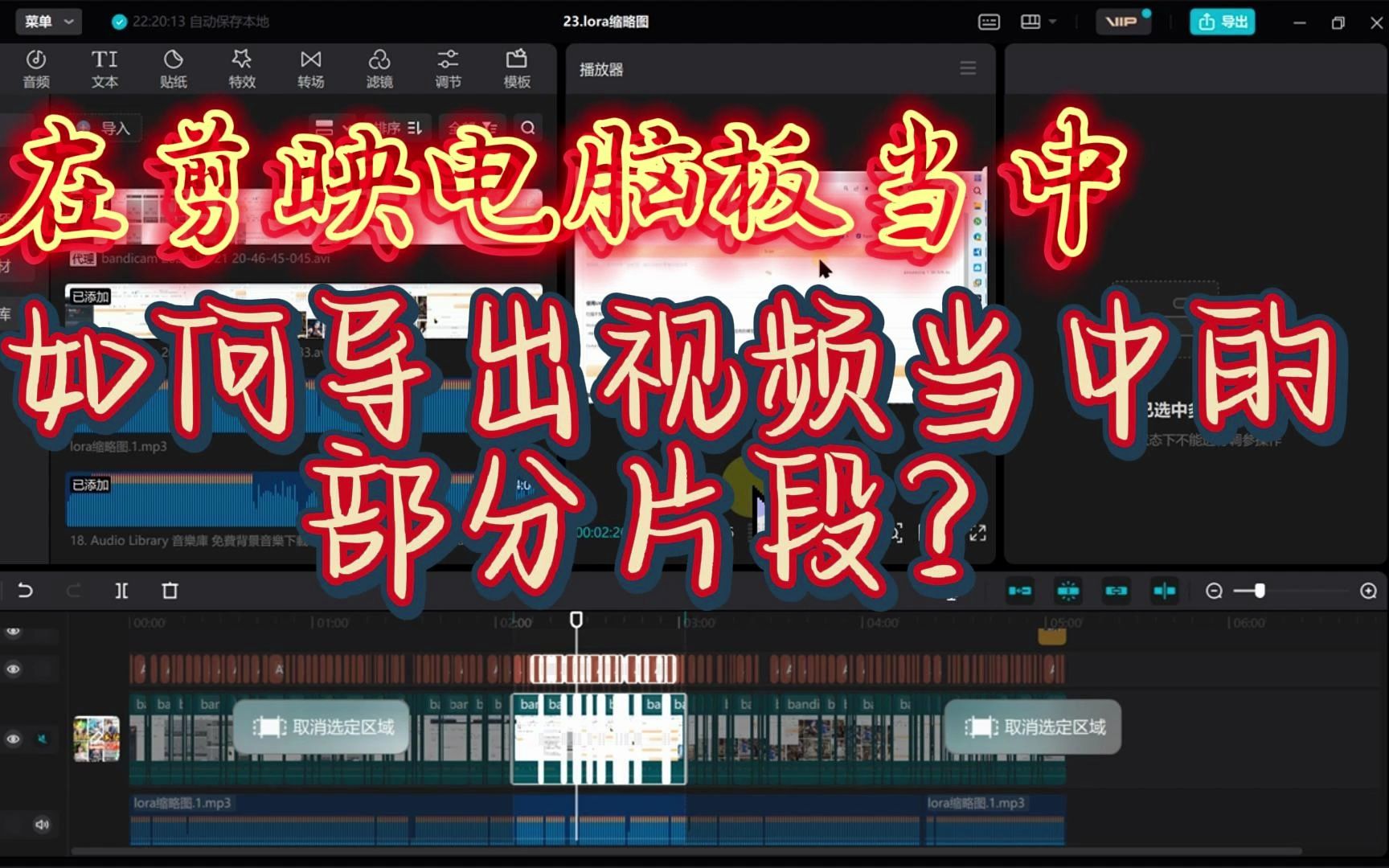Mute the main video track audio
Image resolution: width=1389 pixels, height=868 pixels.
click(43, 739)
